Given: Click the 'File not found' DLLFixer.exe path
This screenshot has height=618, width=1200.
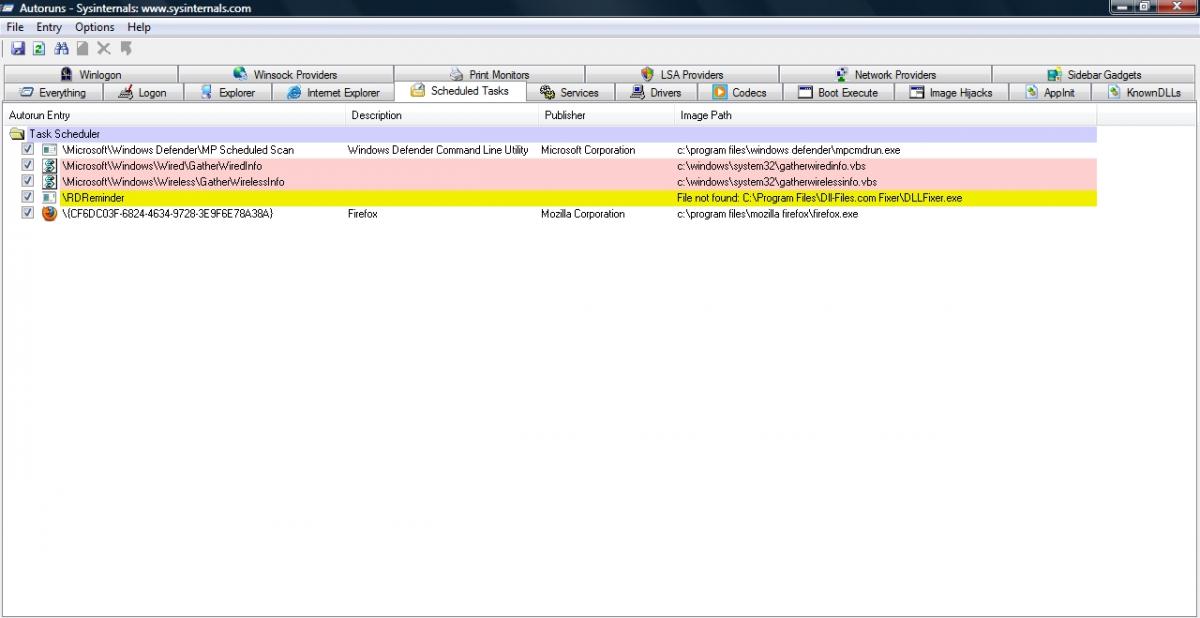Looking at the screenshot, I should [819, 198].
